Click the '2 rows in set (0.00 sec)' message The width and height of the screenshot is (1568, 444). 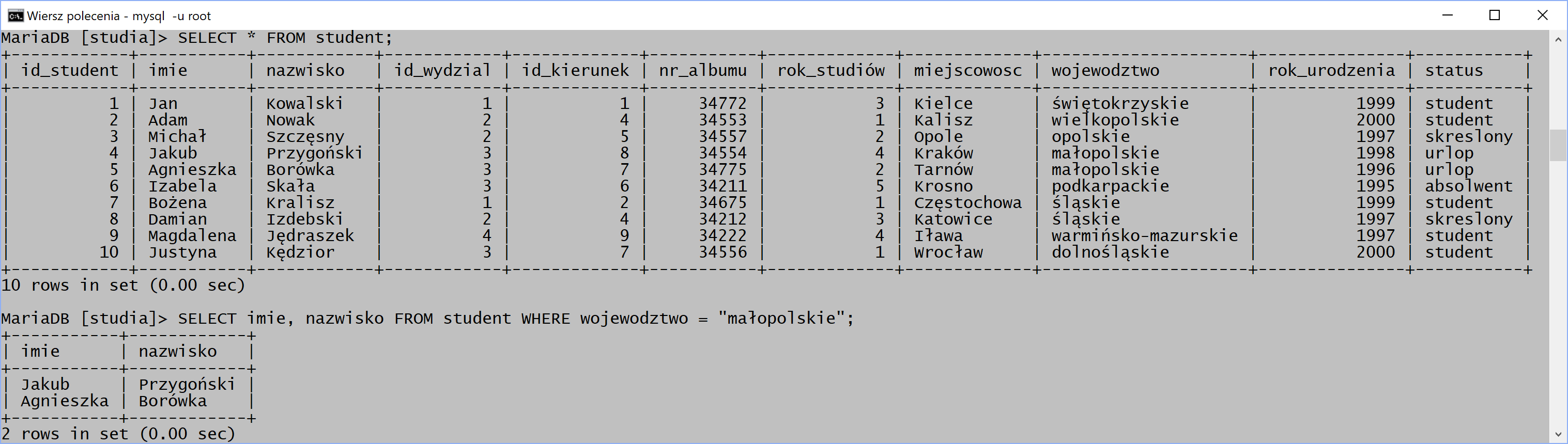click(118, 434)
